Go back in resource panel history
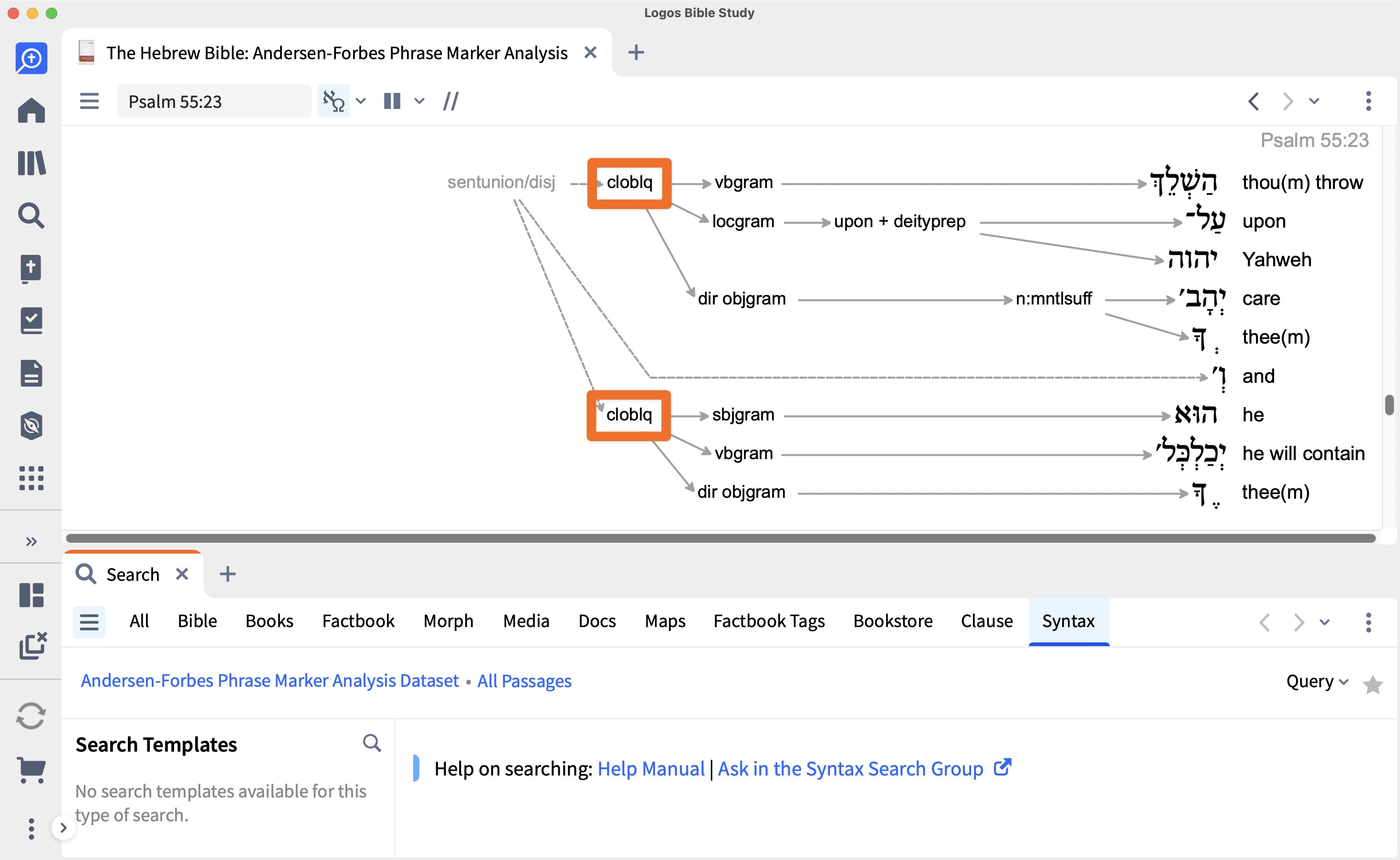This screenshot has height=860, width=1400. coord(1253,101)
